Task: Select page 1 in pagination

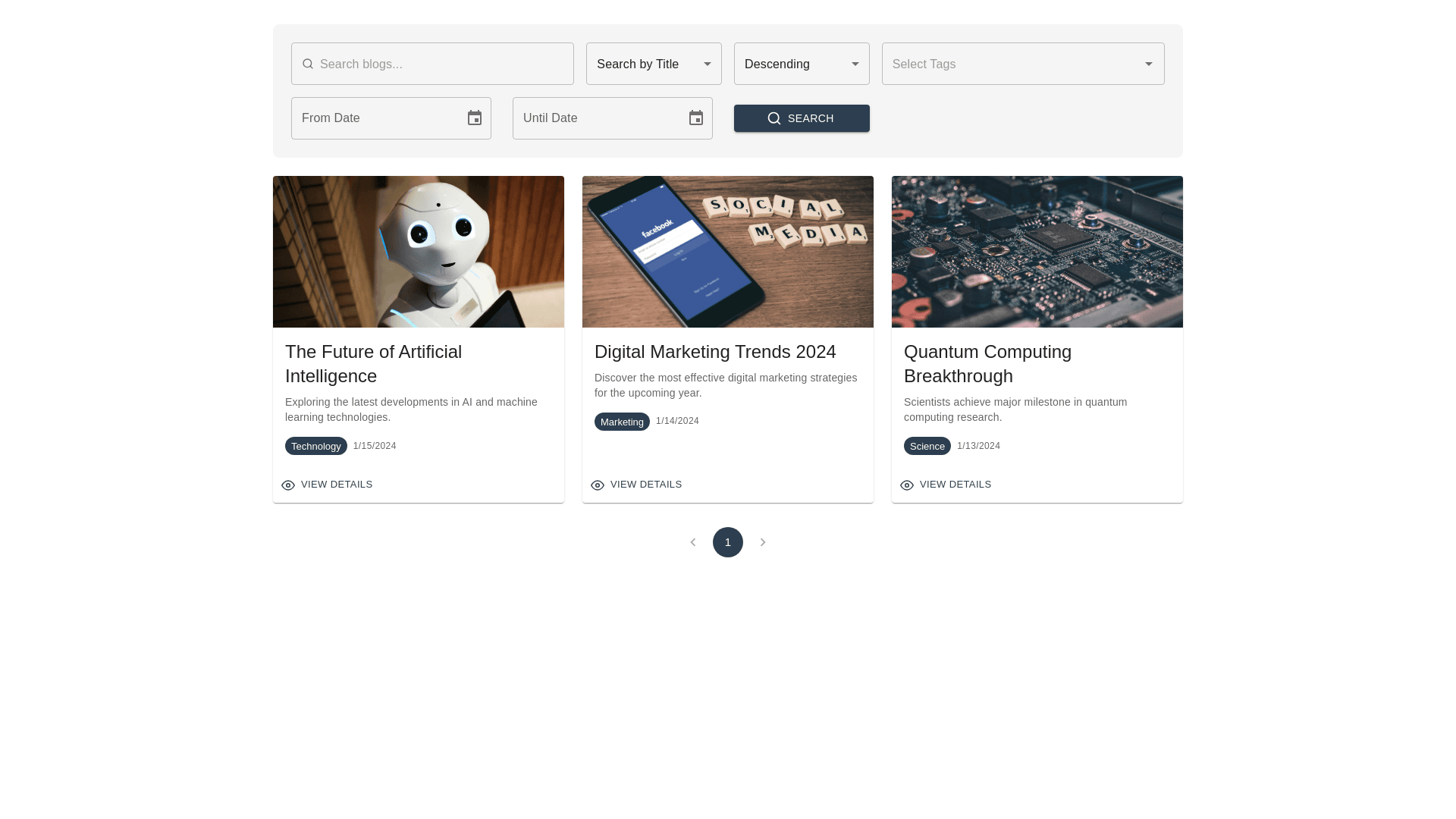Action: 728,542
